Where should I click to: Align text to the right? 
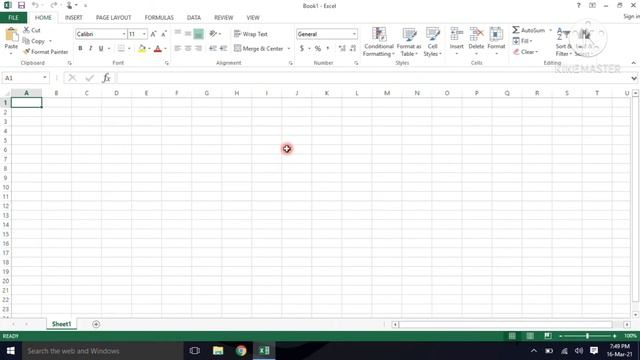pos(198,49)
